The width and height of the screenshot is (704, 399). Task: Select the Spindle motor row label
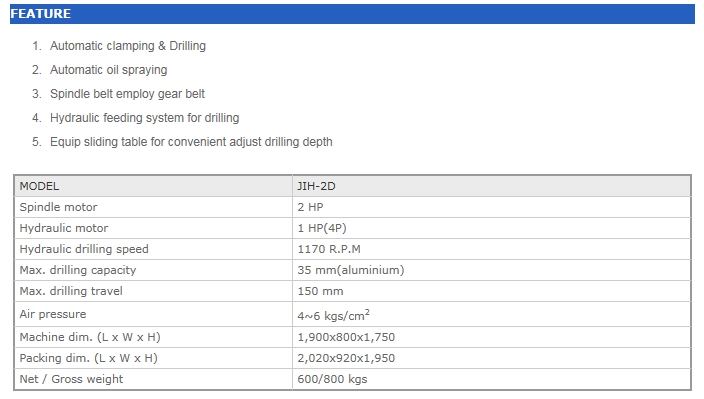click(x=58, y=207)
